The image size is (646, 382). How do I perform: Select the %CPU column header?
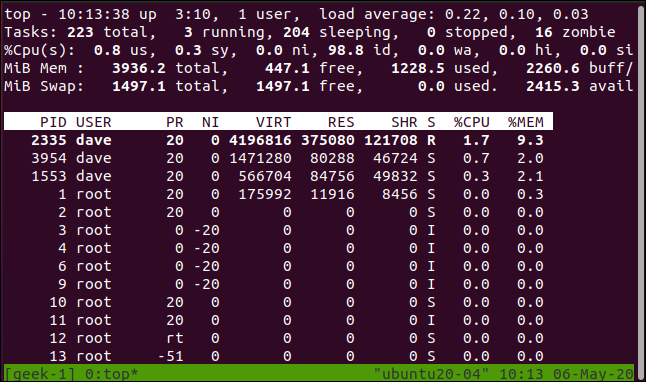pos(472,122)
